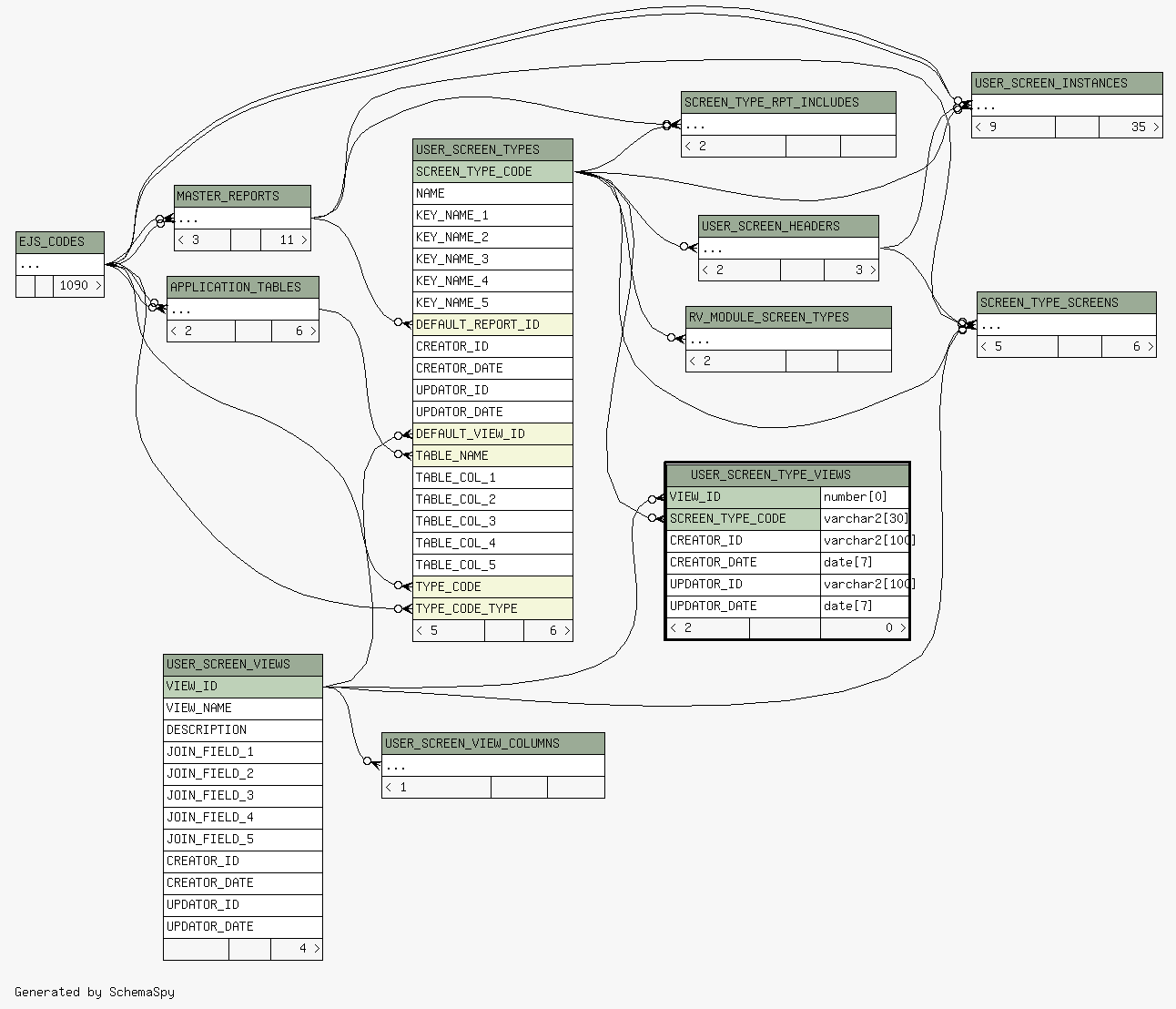Open the EJS_CODES table header
The image size is (1176, 1009).
point(60,242)
